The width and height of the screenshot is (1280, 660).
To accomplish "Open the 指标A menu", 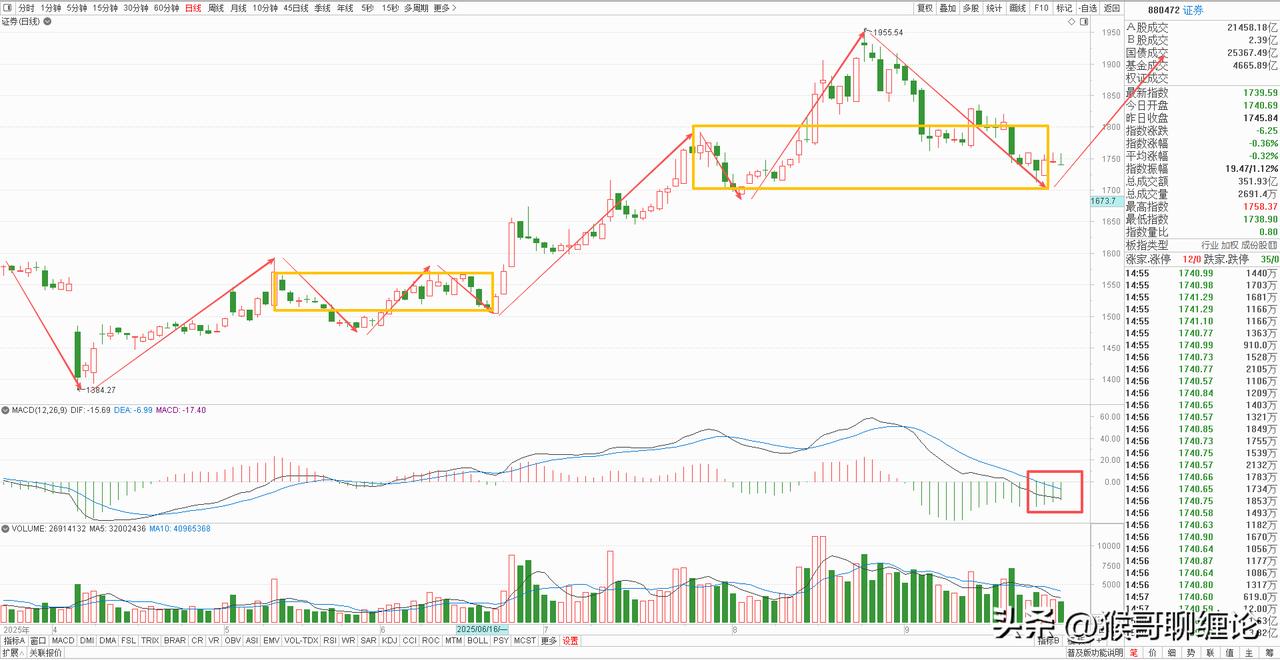I will click(x=14, y=640).
